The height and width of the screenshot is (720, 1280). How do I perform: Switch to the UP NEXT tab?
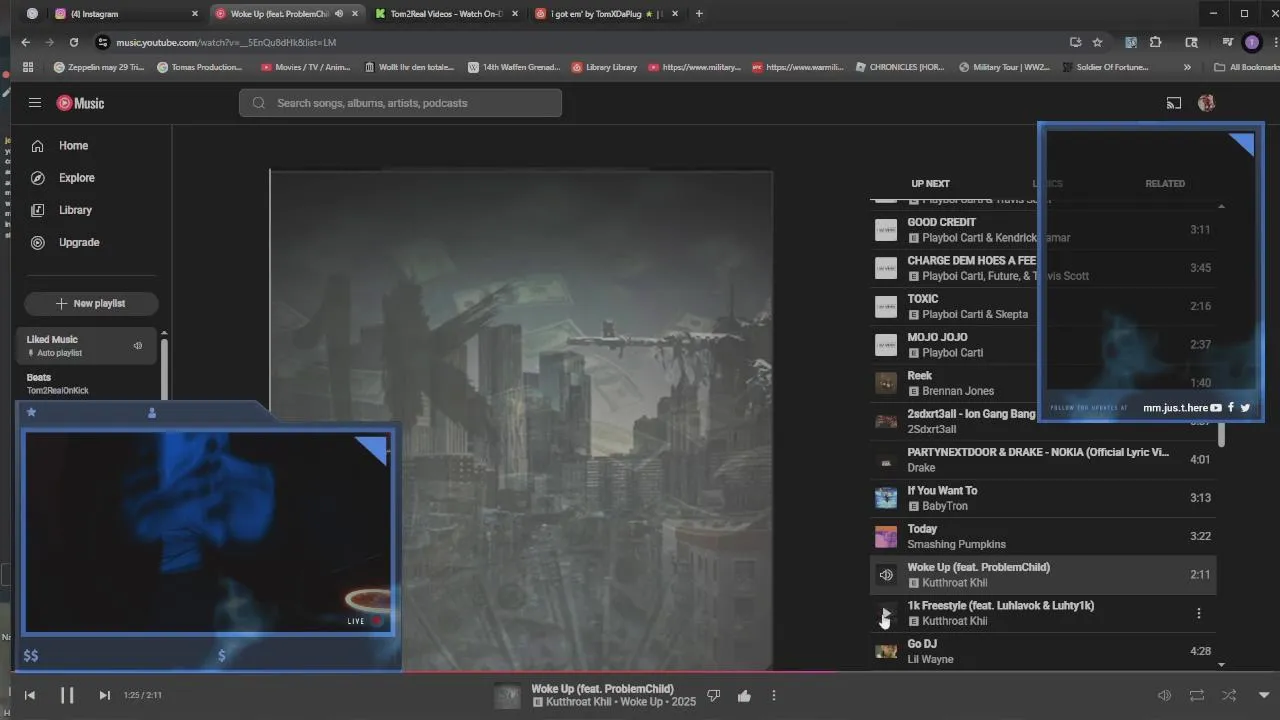[x=930, y=184]
